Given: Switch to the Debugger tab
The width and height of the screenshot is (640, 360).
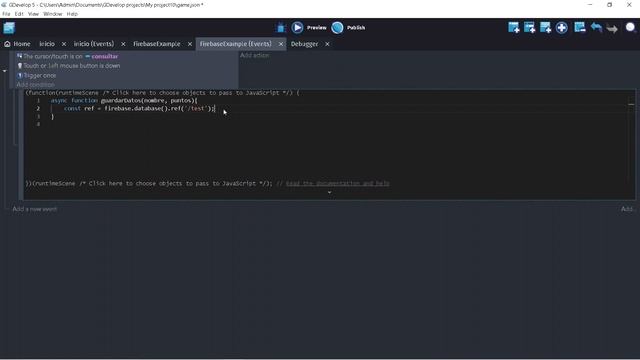Looking at the screenshot, I should [x=304, y=44].
